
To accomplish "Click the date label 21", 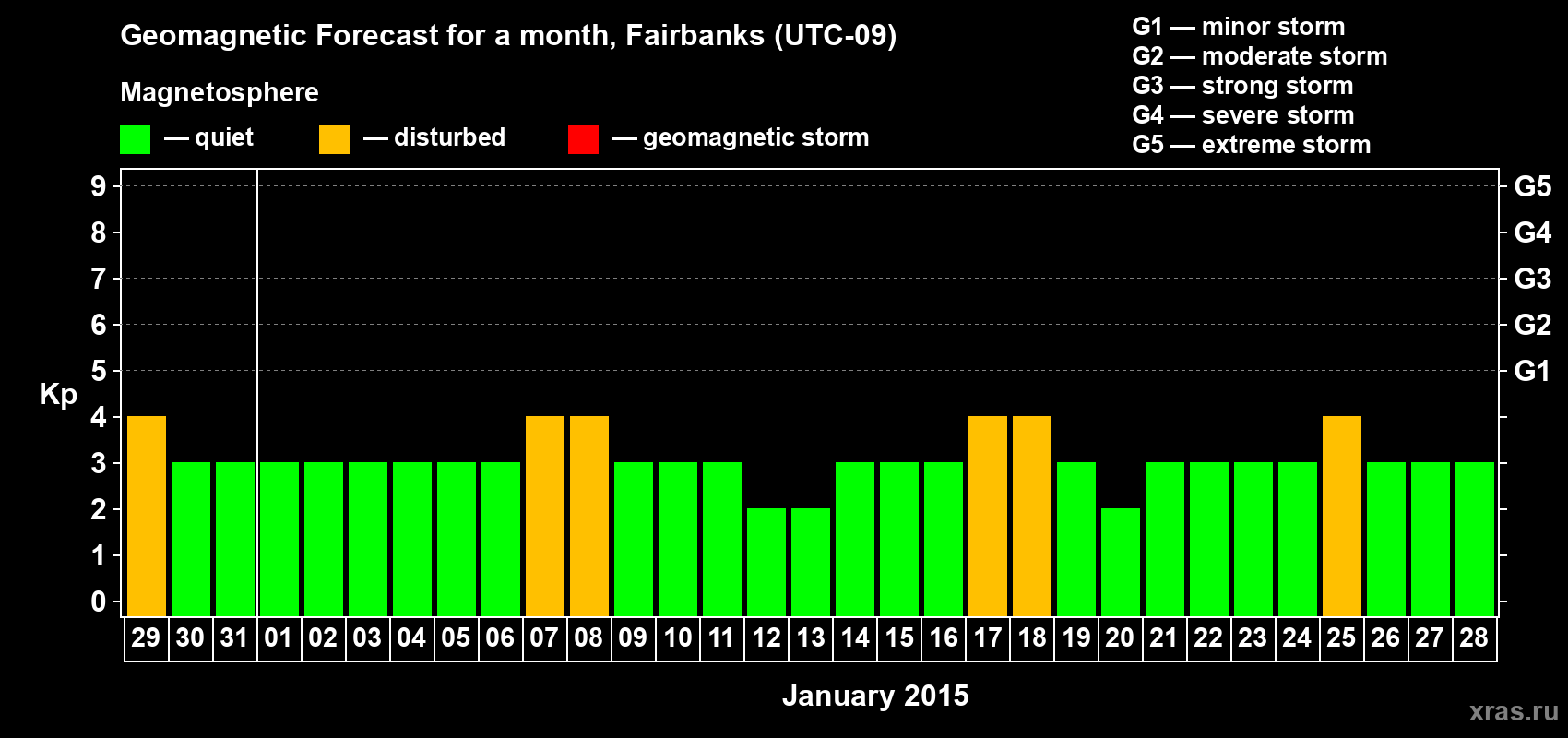I will (1164, 637).
